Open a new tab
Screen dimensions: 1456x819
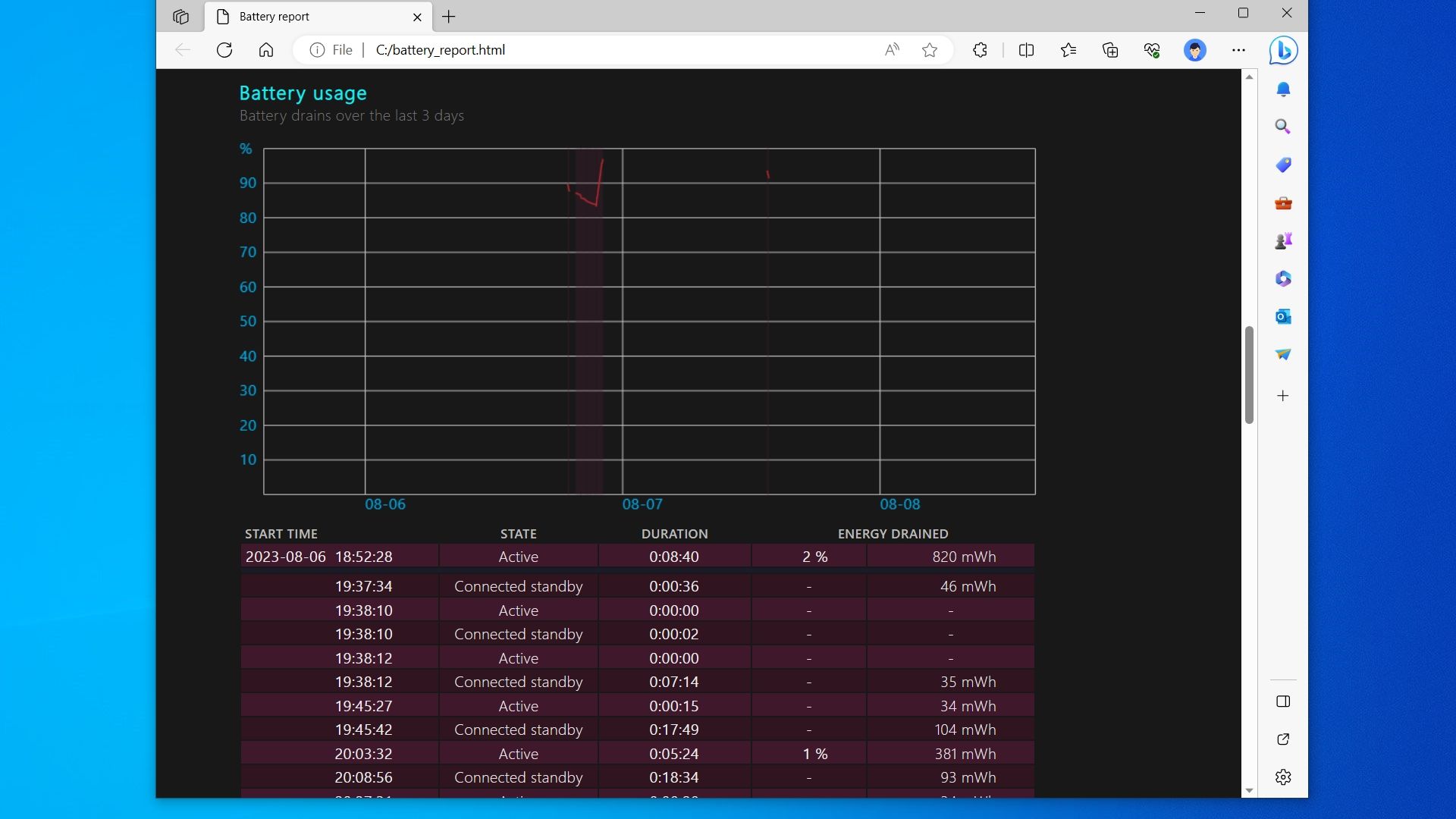449,17
